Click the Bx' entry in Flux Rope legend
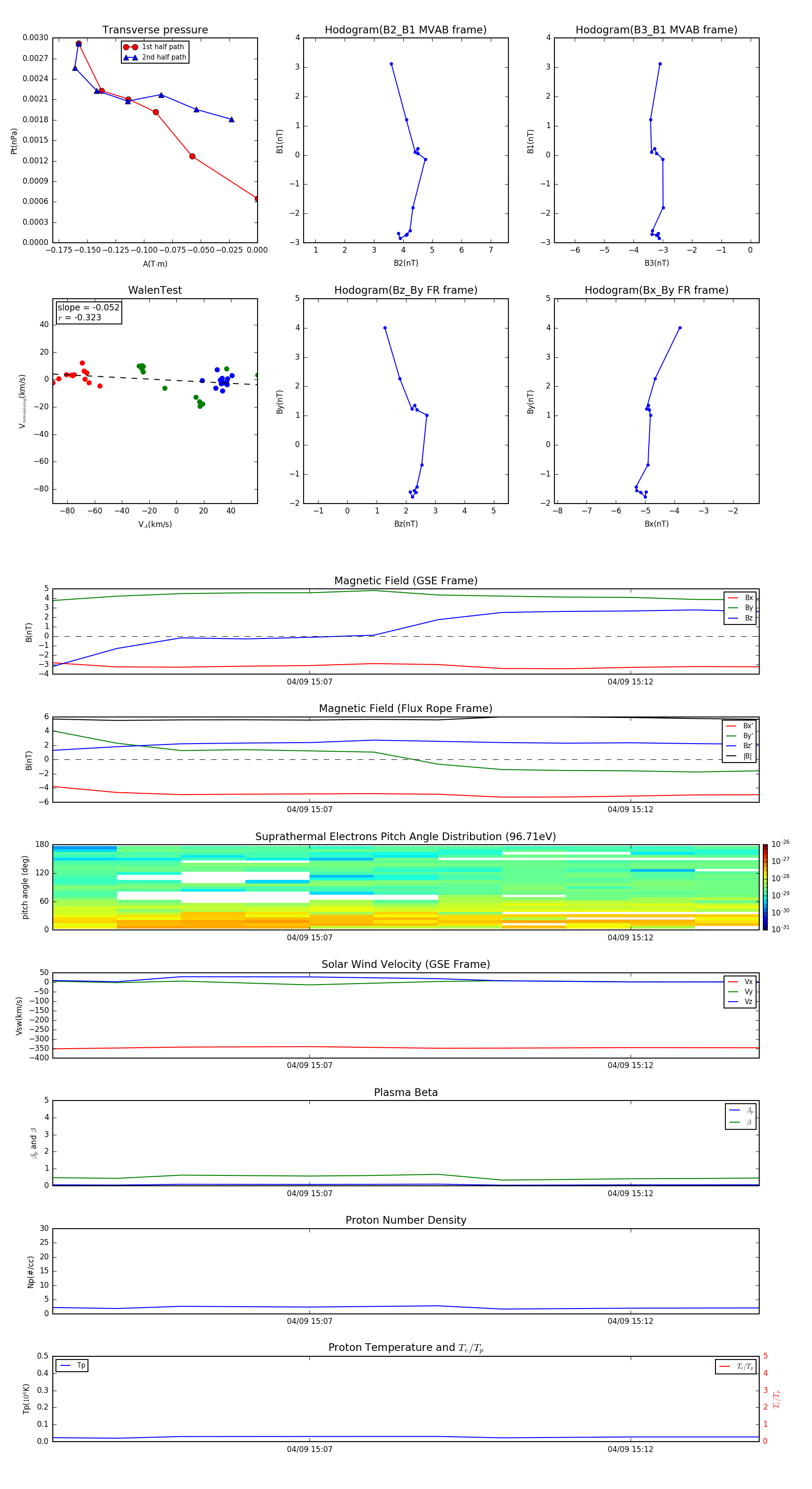 tap(739, 726)
